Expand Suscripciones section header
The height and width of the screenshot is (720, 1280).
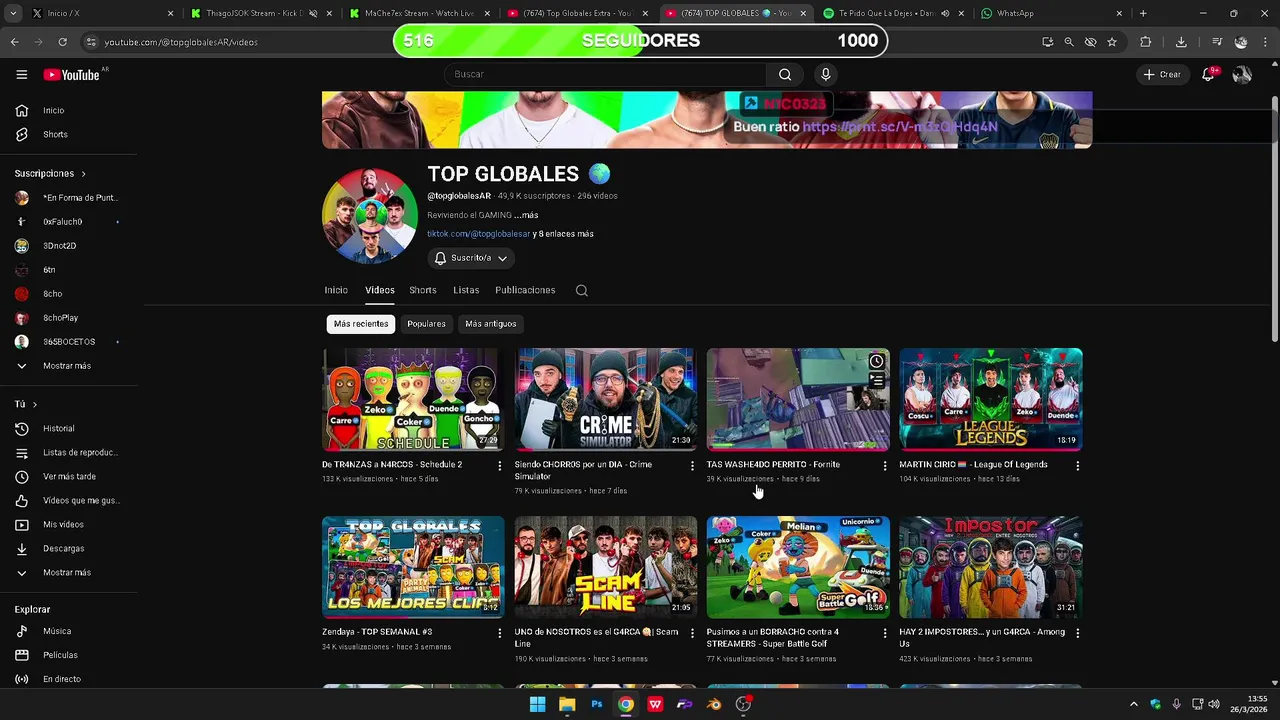(x=50, y=173)
